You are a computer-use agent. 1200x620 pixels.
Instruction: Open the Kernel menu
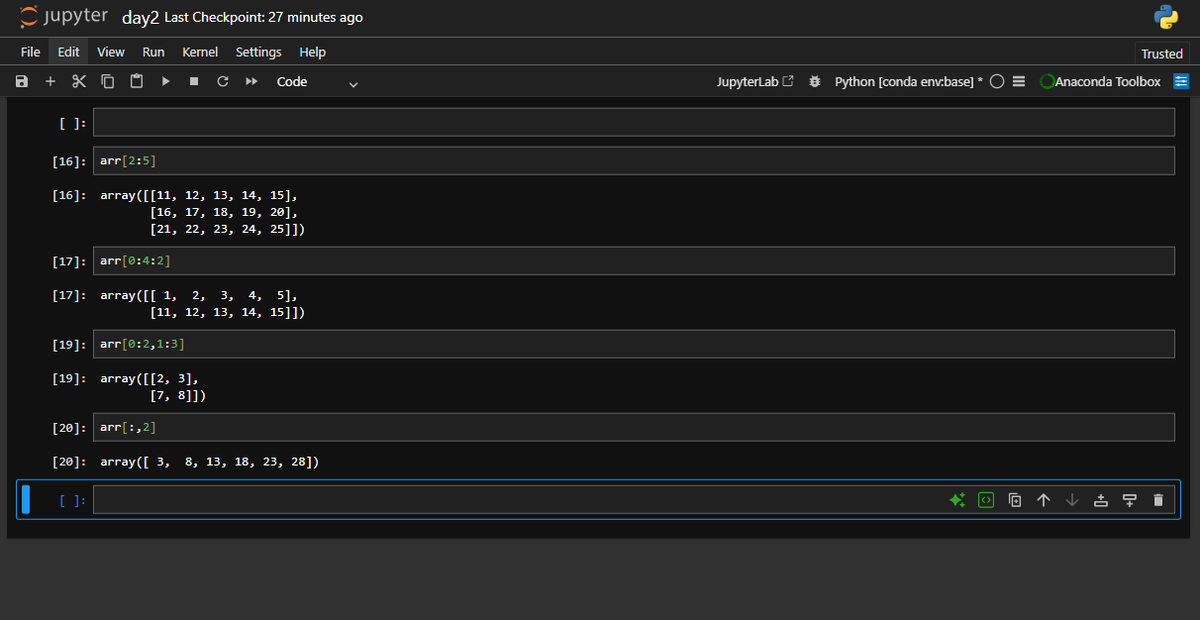tap(200, 52)
